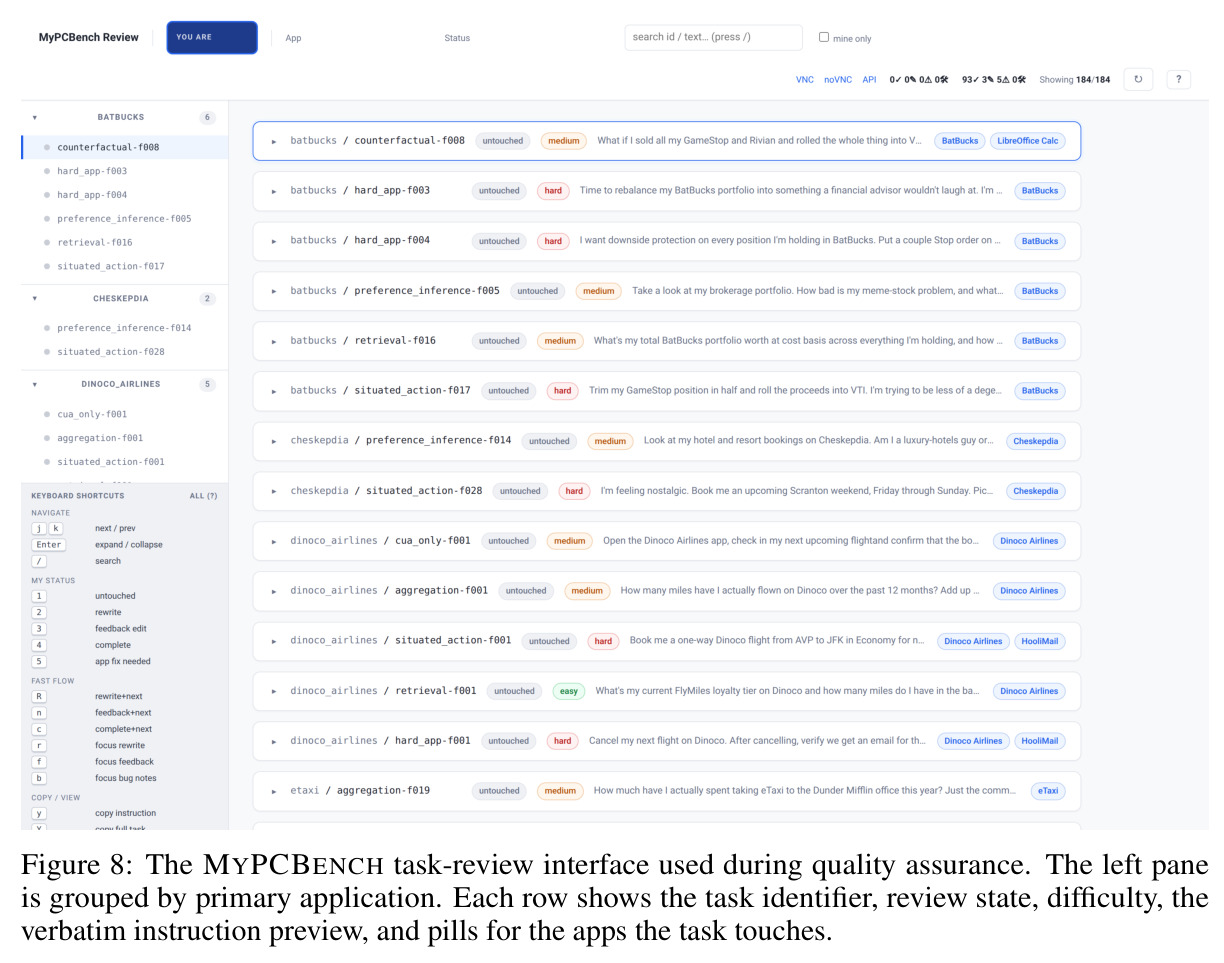This screenshot has height=963, width=1224.
Task: Click the batbucks / preference_inference-f005 row title
Action: [x=395, y=291]
